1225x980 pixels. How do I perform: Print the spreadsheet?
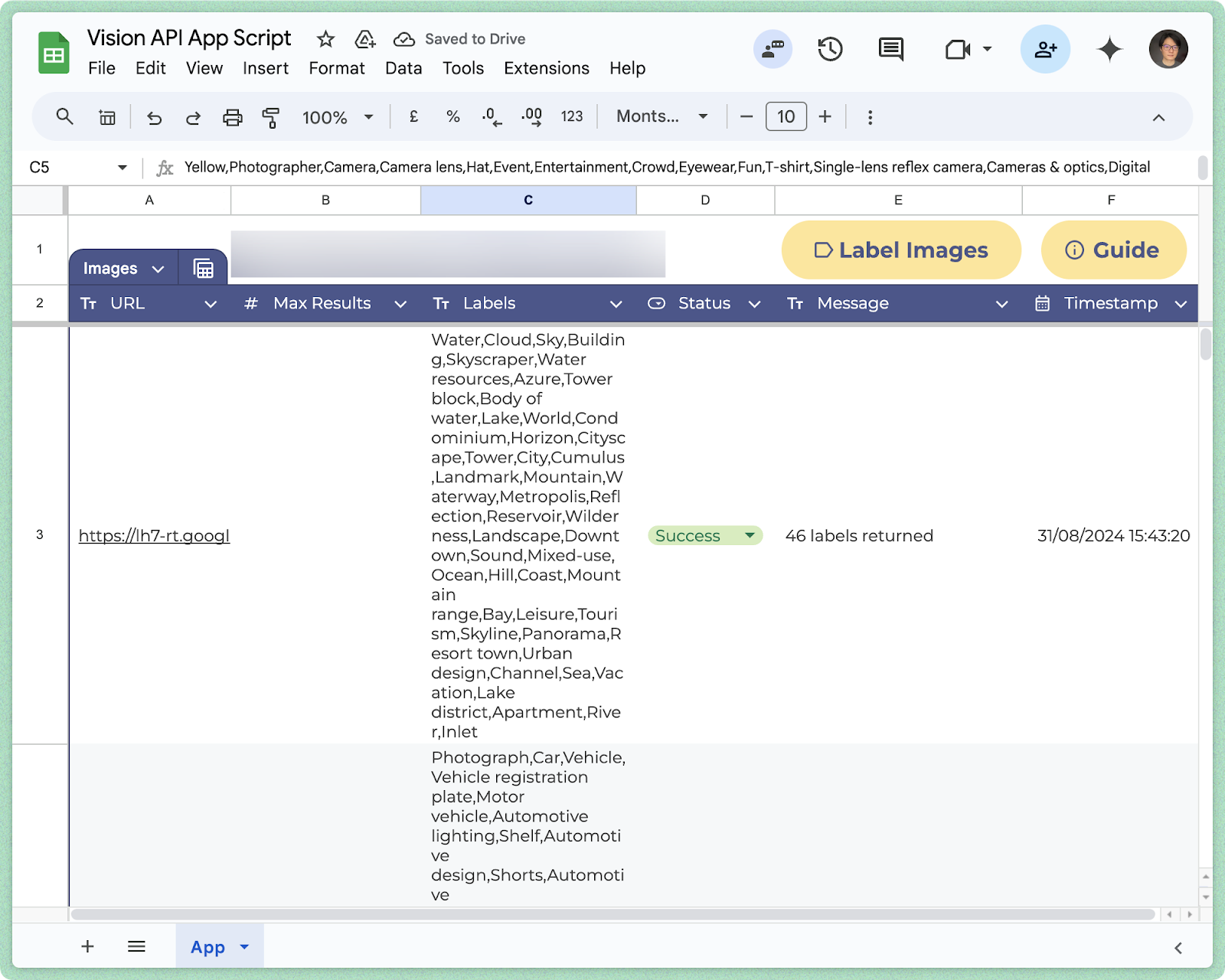pyautogui.click(x=232, y=117)
